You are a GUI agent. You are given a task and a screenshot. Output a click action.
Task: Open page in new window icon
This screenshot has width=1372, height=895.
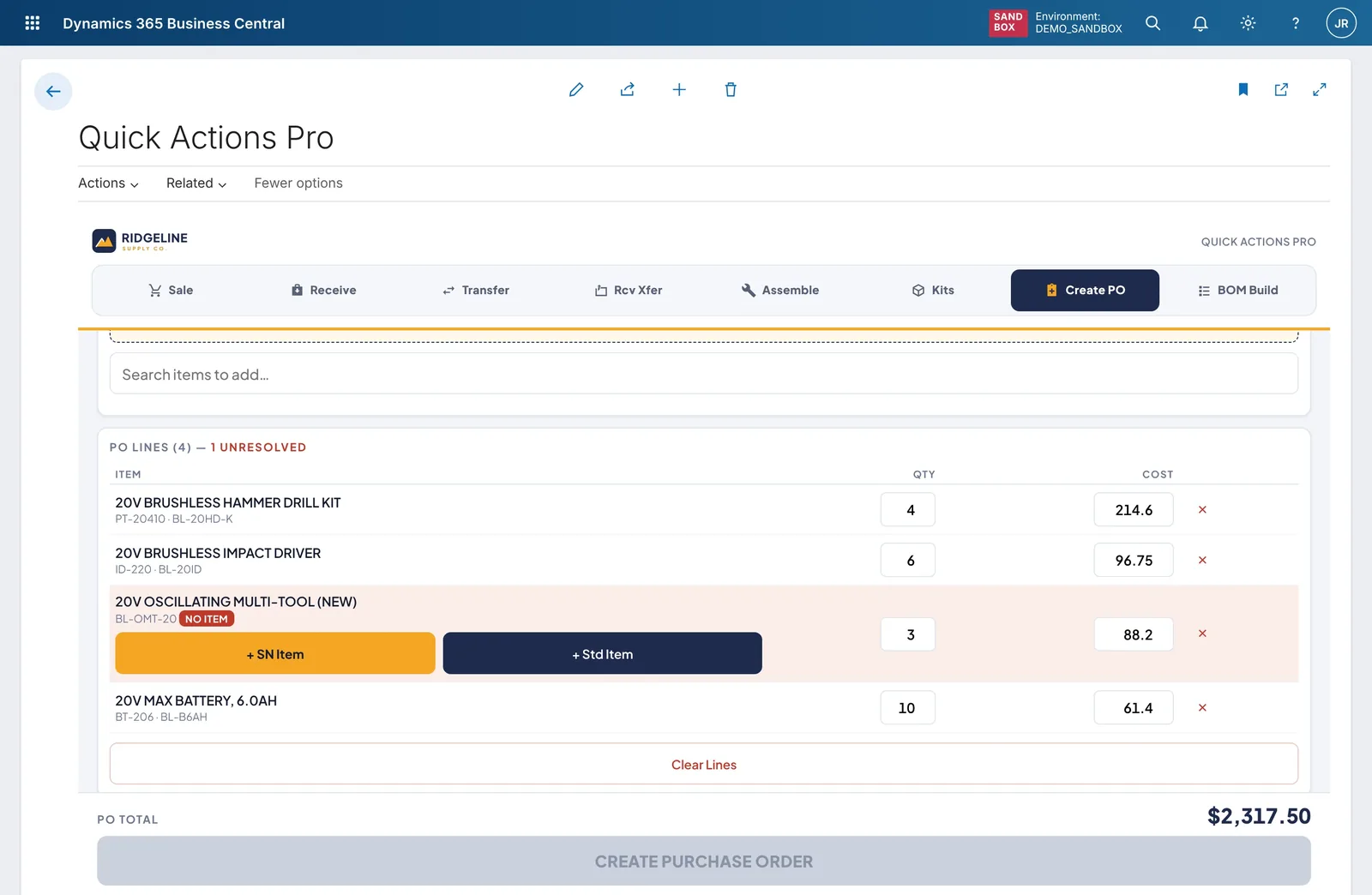pos(1281,89)
